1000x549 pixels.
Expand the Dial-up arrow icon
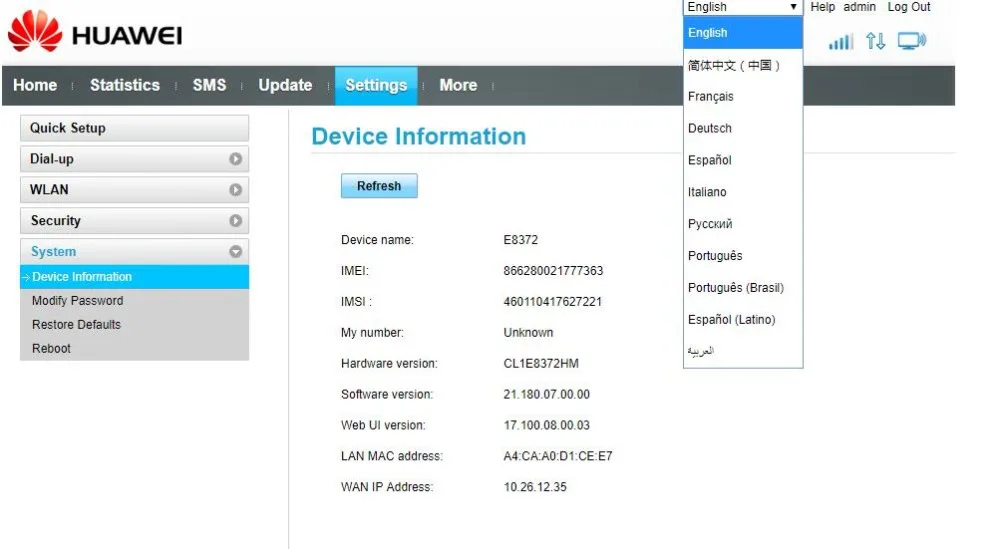coord(235,159)
